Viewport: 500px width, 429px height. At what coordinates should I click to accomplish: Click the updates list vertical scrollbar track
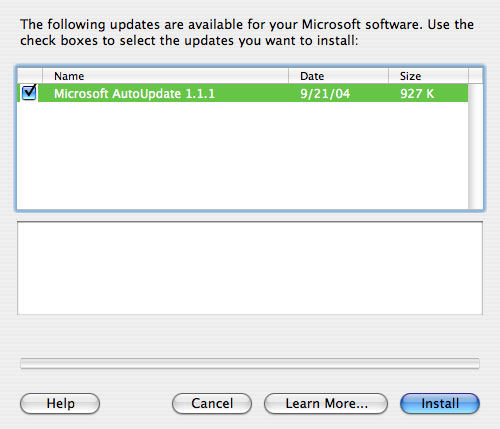(x=475, y=147)
